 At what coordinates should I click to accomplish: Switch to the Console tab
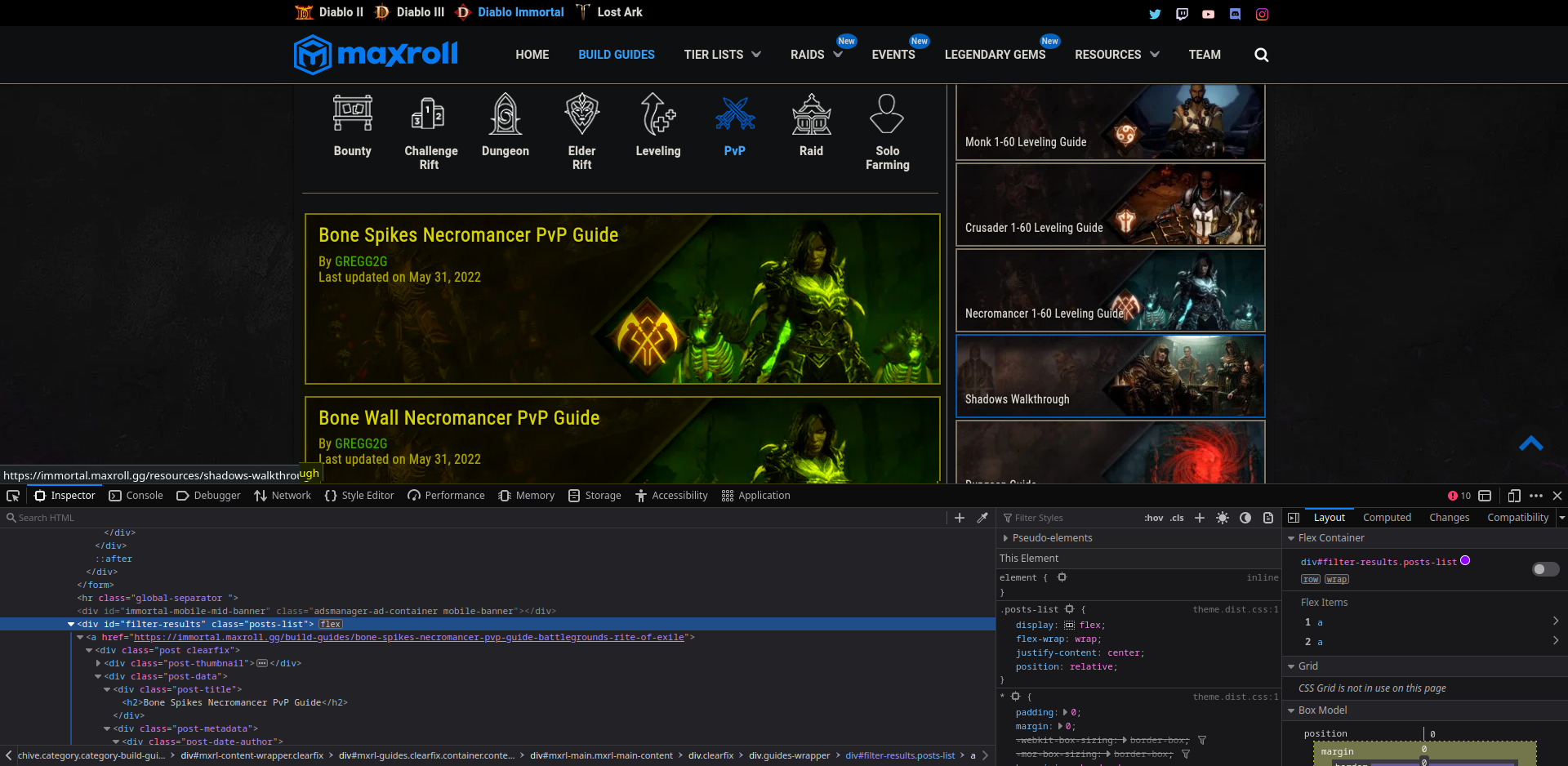pyautogui.click(x=136, y=496)
